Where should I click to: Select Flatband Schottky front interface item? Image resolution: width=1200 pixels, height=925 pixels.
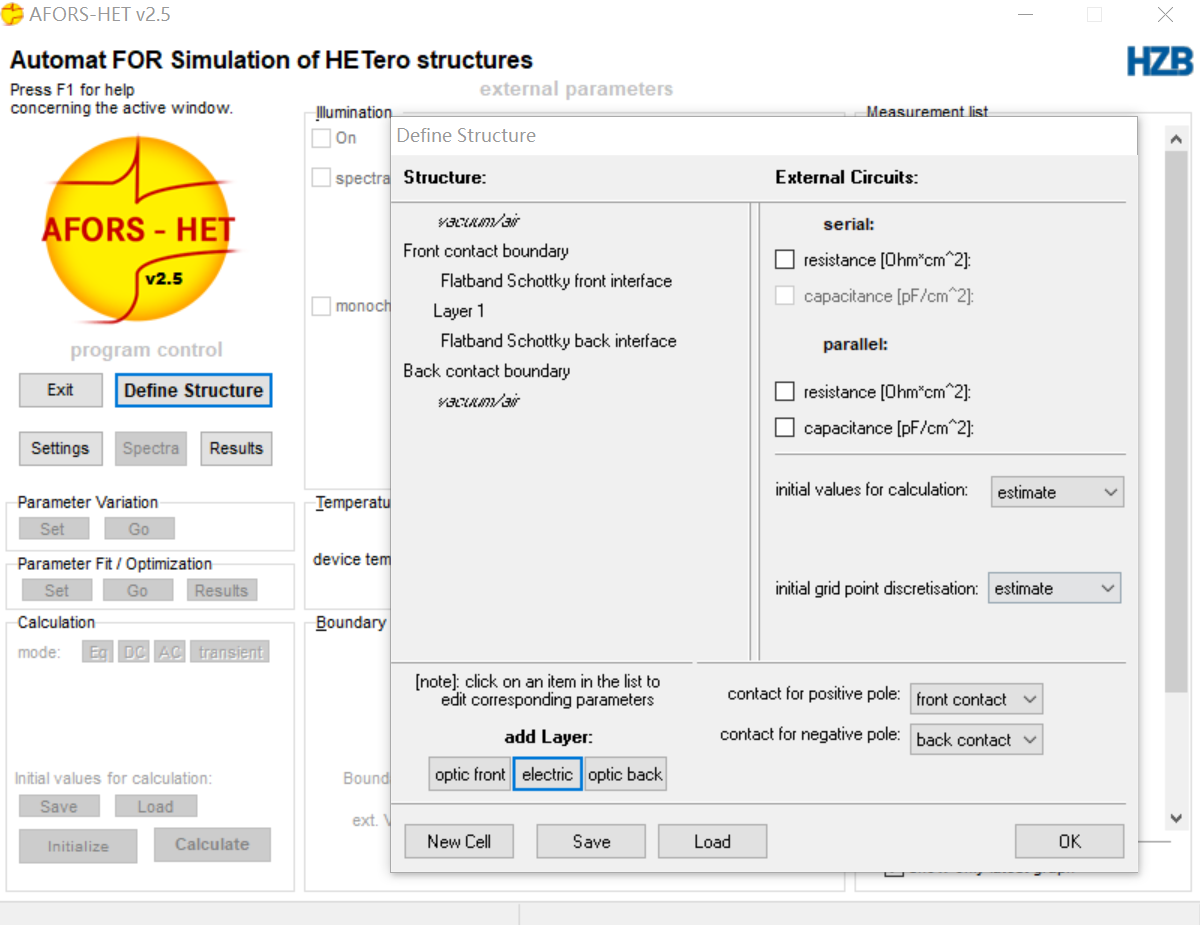tap(556, 281)
